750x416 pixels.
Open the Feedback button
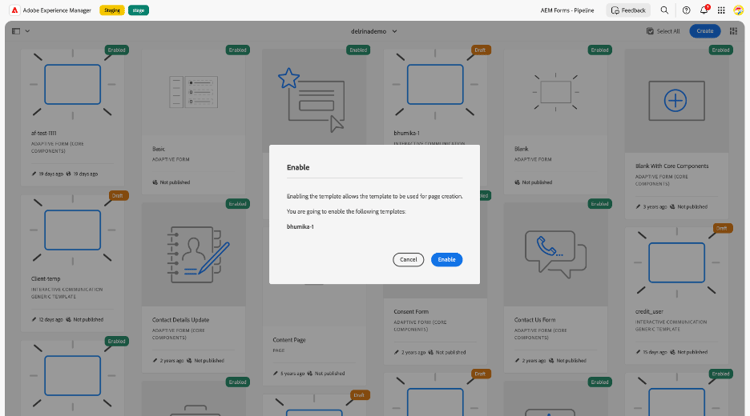coord(628,10)
